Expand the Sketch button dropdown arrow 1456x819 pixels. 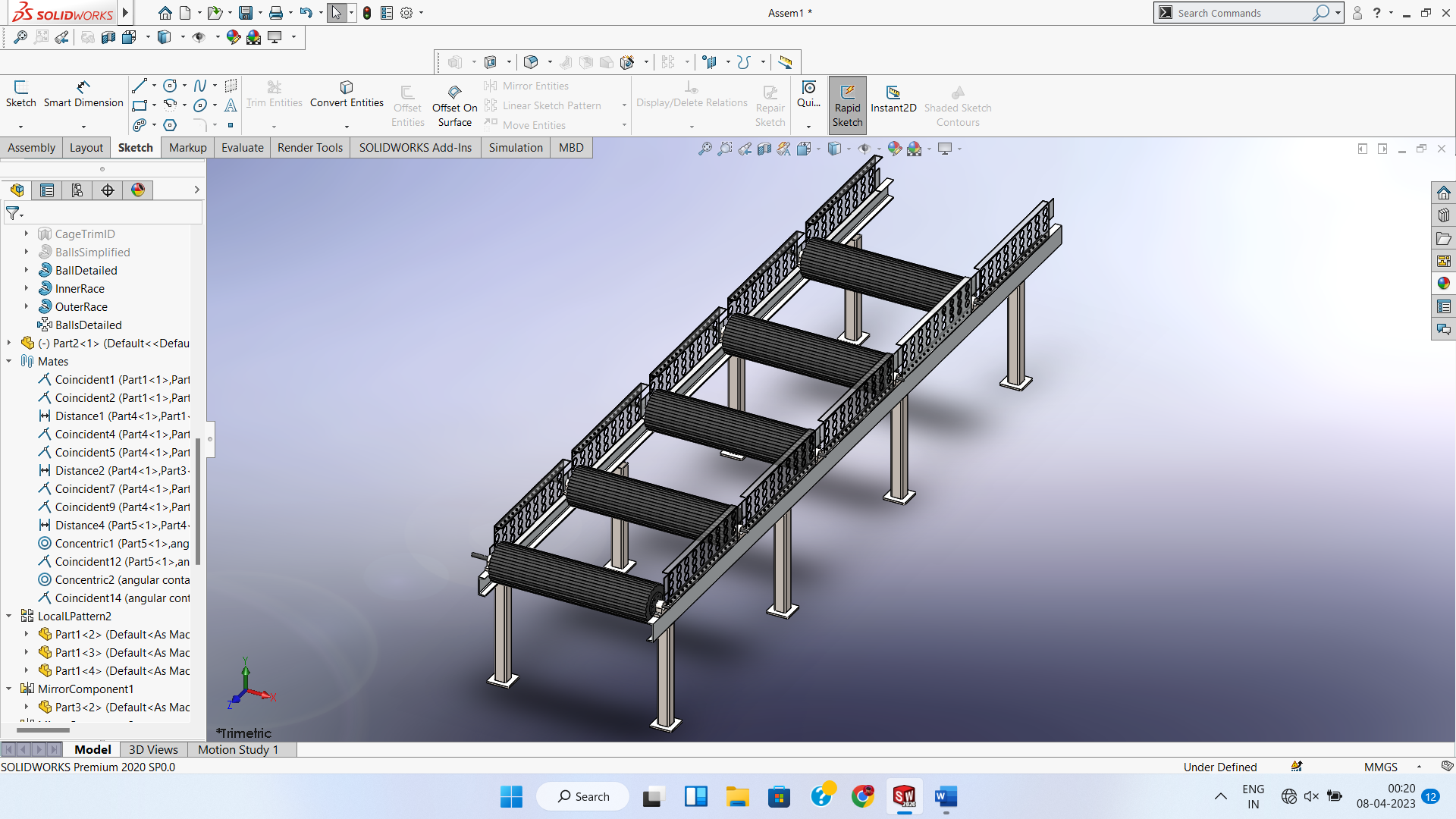point(20,127)
